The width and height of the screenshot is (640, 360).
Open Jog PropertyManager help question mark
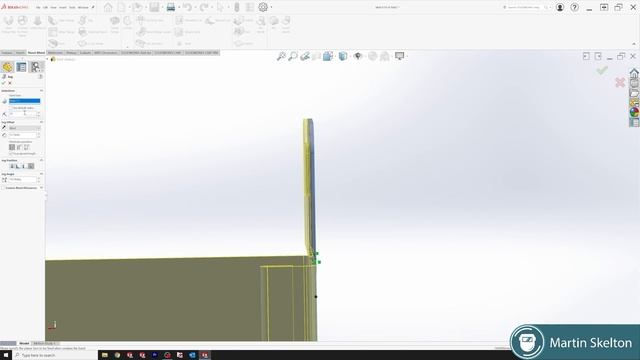40,76
